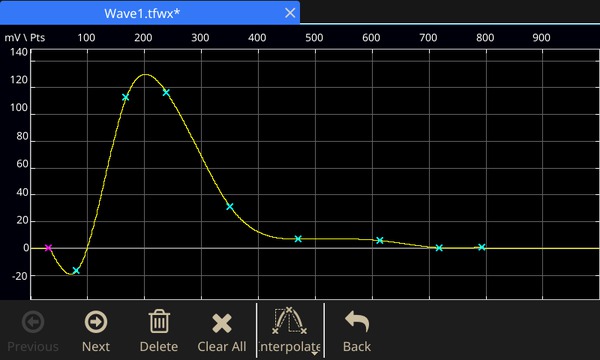Select the cyan point near 720 Pts

(x=439, y=248)
